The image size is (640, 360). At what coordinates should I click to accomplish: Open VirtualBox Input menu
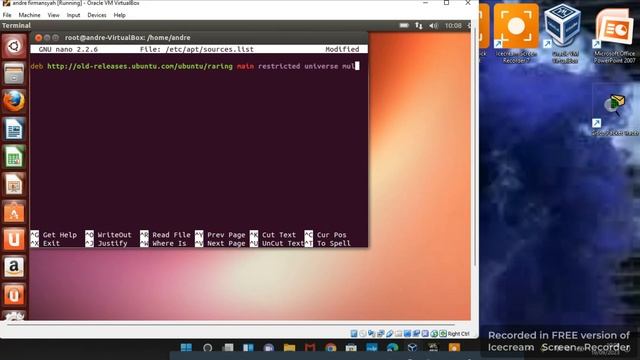73,15
